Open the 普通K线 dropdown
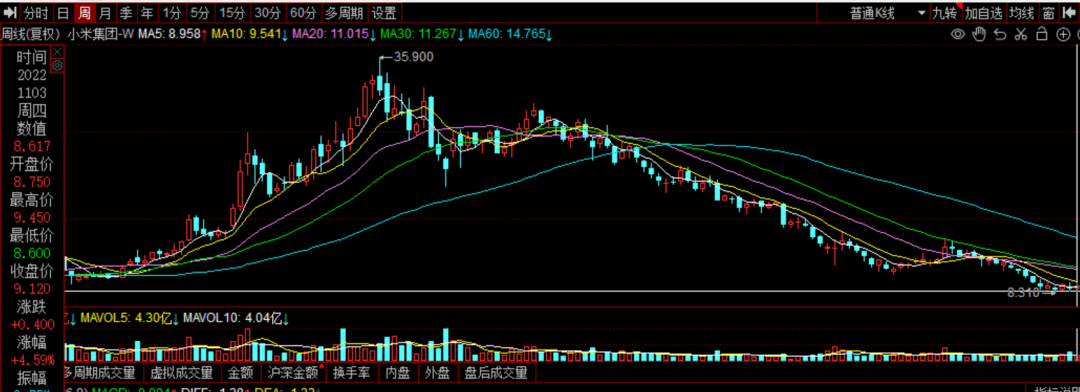The image size is (1080, 392). click(x=888, y=12)
